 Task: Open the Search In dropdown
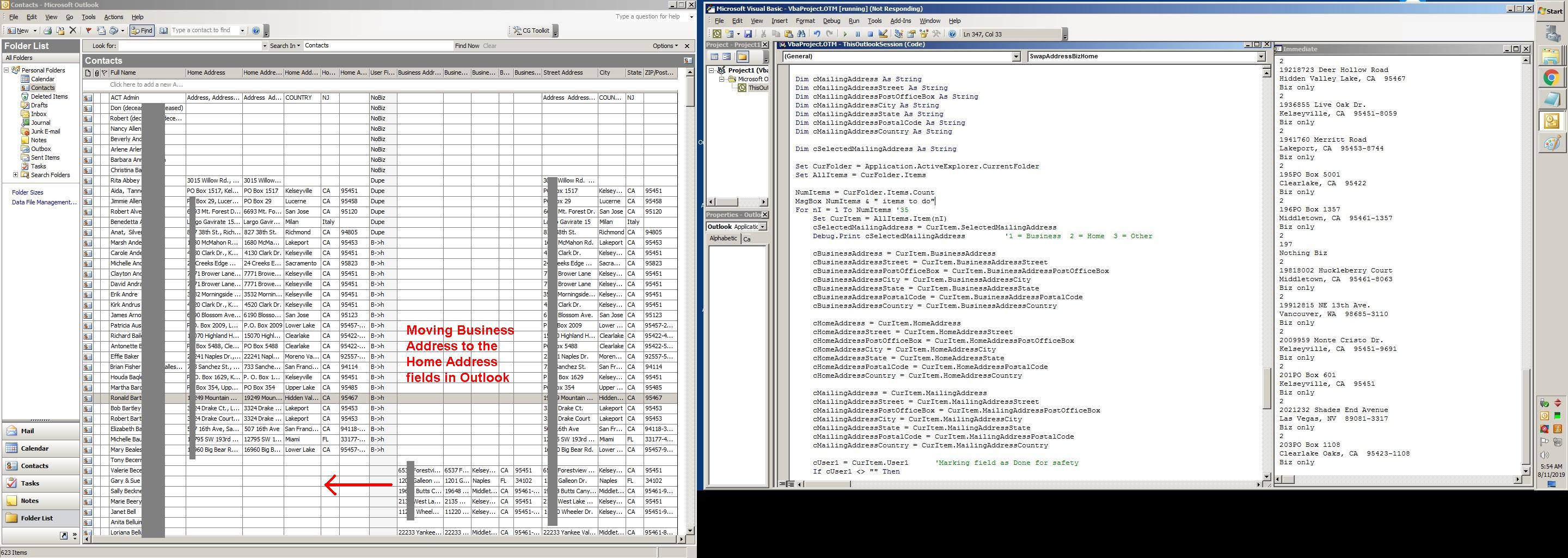coord(285,46)
